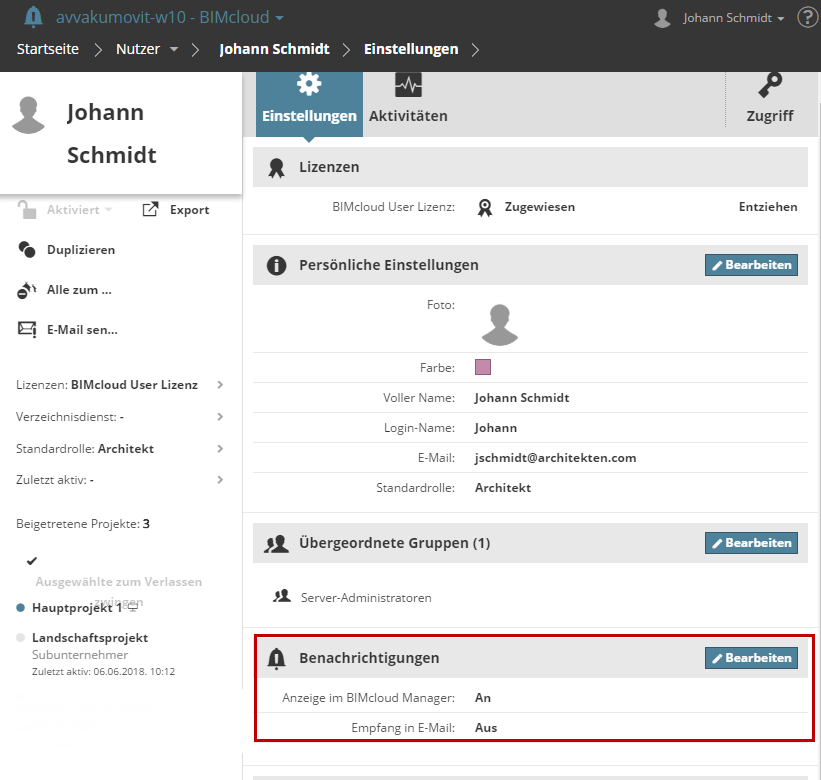This screenshot has height=780, width=821.
Task: Click the notification bell icon in header
Action: tap(34, 17)
